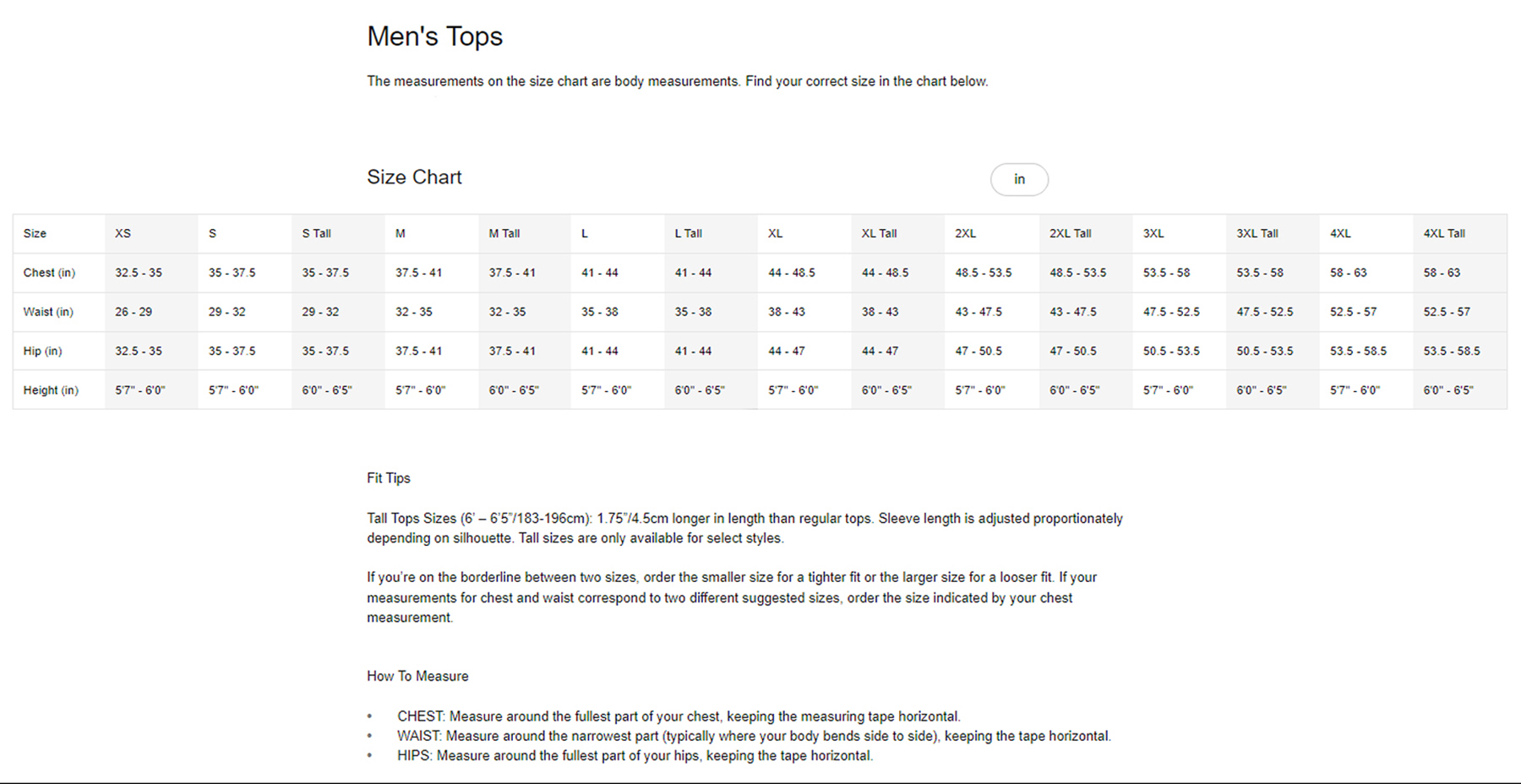Toggle the "in" unit switch
1521x784 pixels.
[x=1019, y=179]
